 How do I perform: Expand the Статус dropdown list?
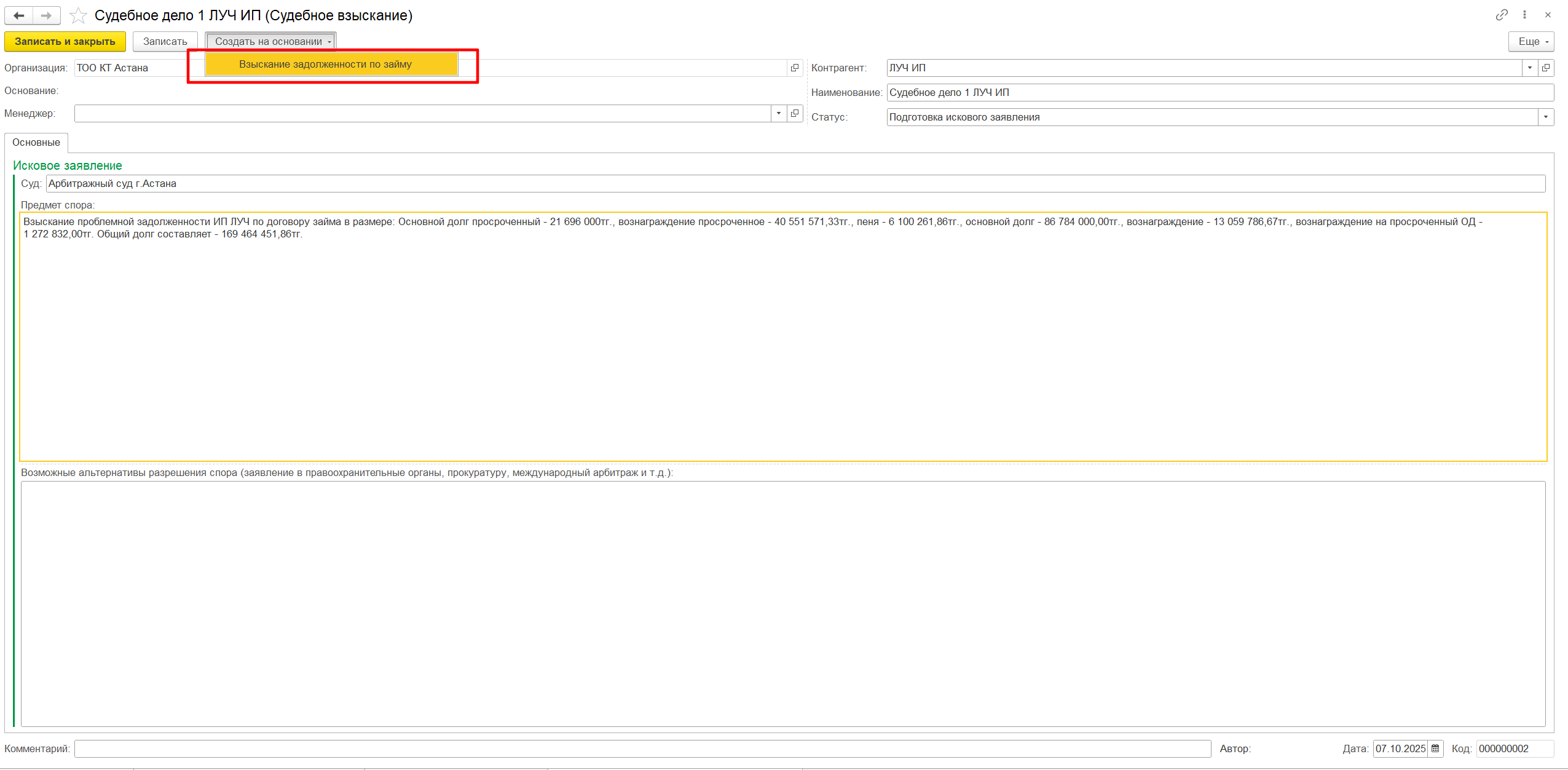[x=1546, y=117]
